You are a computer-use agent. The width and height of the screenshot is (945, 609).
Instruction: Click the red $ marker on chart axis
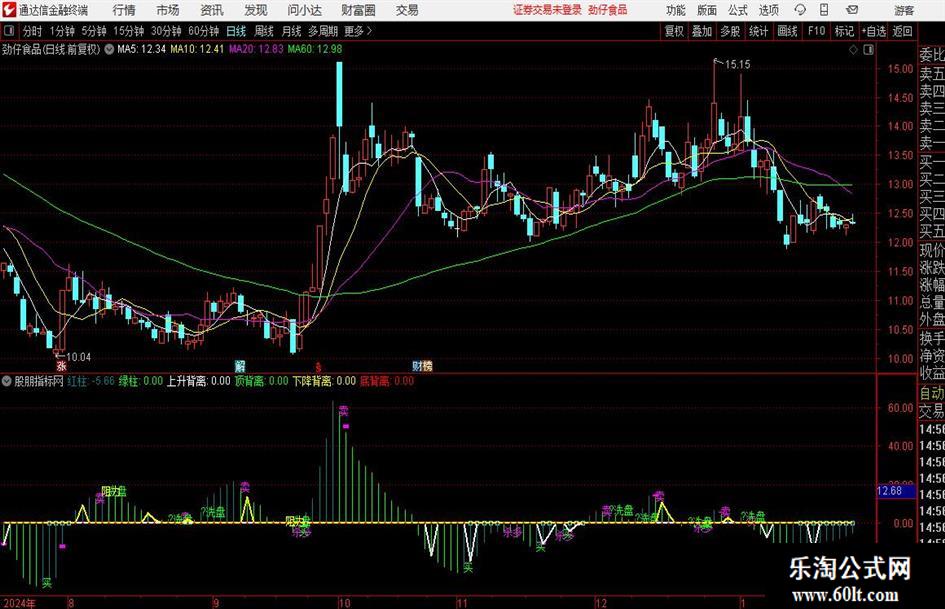(318, 367)
